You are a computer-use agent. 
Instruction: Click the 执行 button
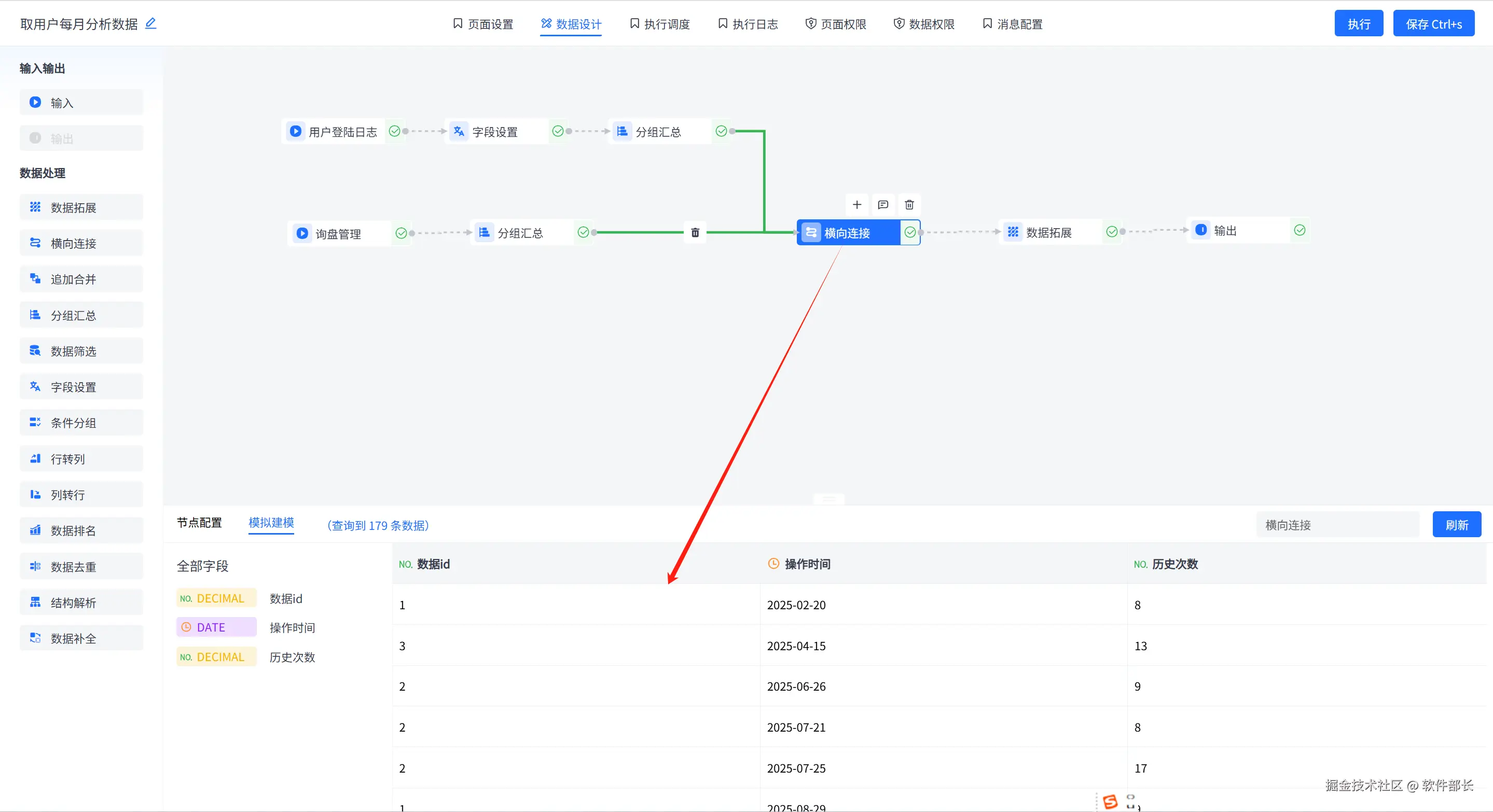(1358, 24)
